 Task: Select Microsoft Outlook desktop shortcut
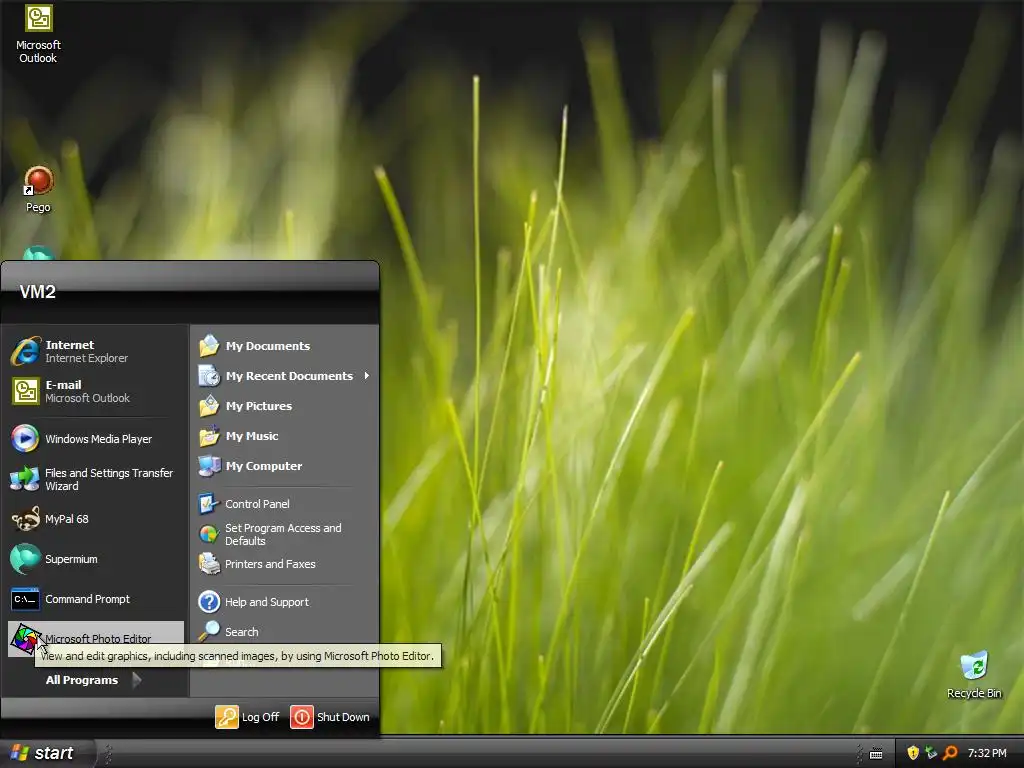click(x=38, y=34)
